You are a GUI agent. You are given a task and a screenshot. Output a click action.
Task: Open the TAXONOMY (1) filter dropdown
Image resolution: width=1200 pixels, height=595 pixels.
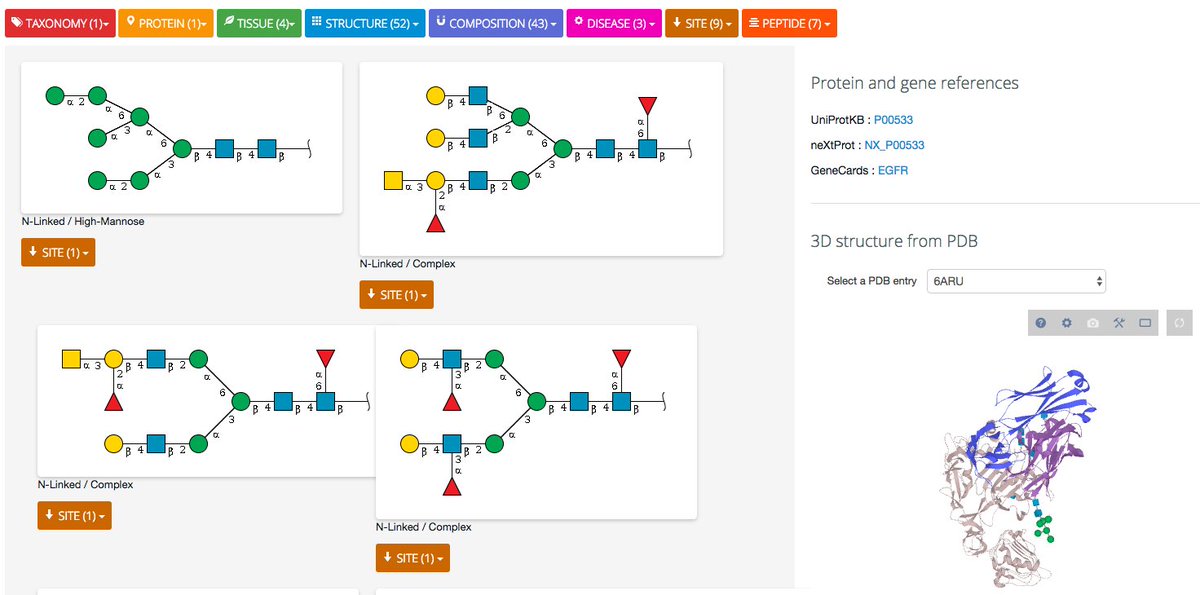[58, 23]
